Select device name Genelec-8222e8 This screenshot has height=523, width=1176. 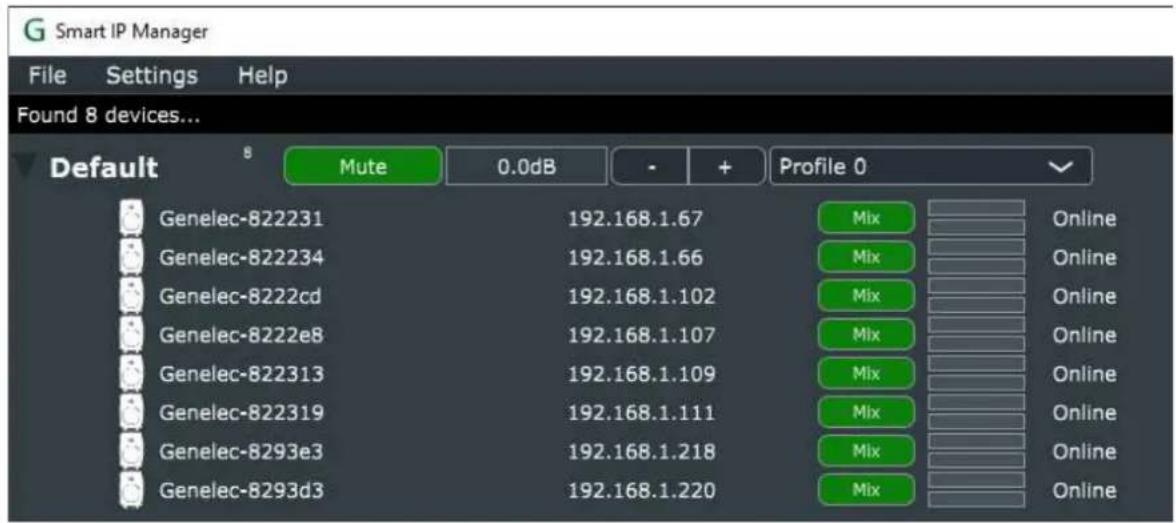coord(242,335)
